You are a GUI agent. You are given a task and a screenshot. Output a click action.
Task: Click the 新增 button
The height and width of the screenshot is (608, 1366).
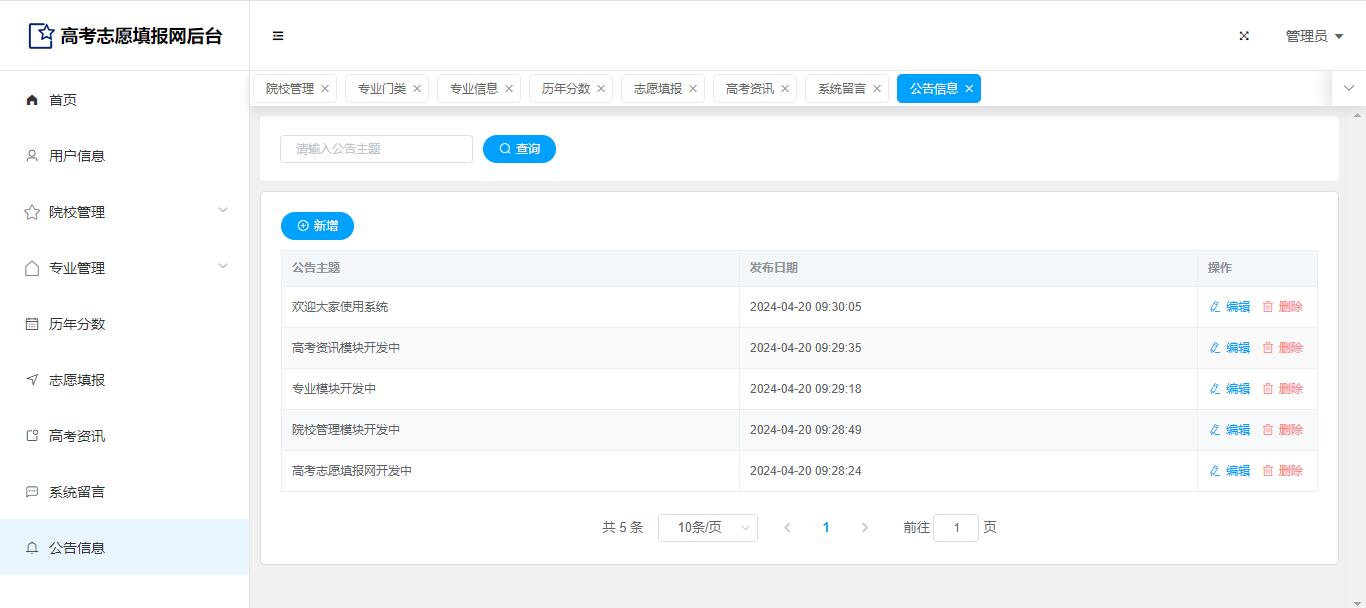click(317, 226)
